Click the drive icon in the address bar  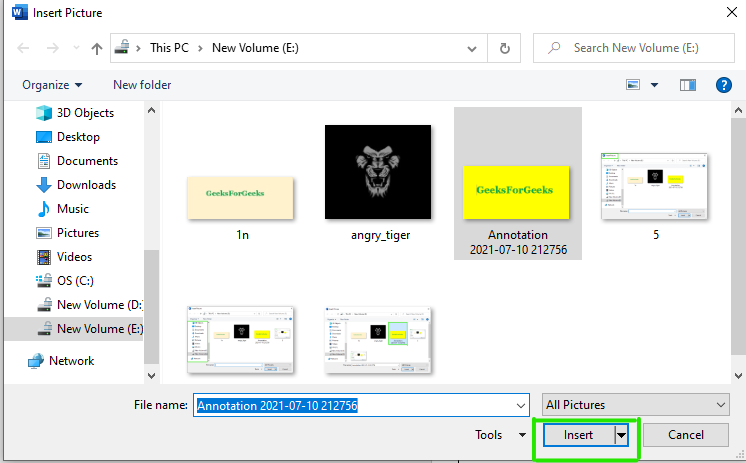pyautogui.click(x=122, y=47)
